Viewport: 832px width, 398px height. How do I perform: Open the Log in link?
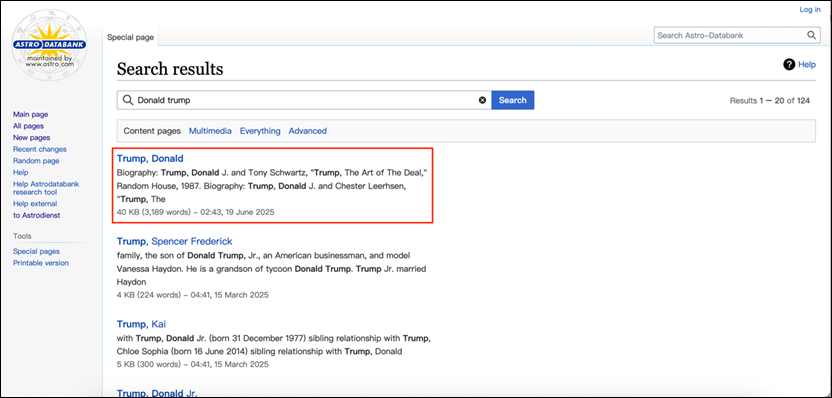810,10
